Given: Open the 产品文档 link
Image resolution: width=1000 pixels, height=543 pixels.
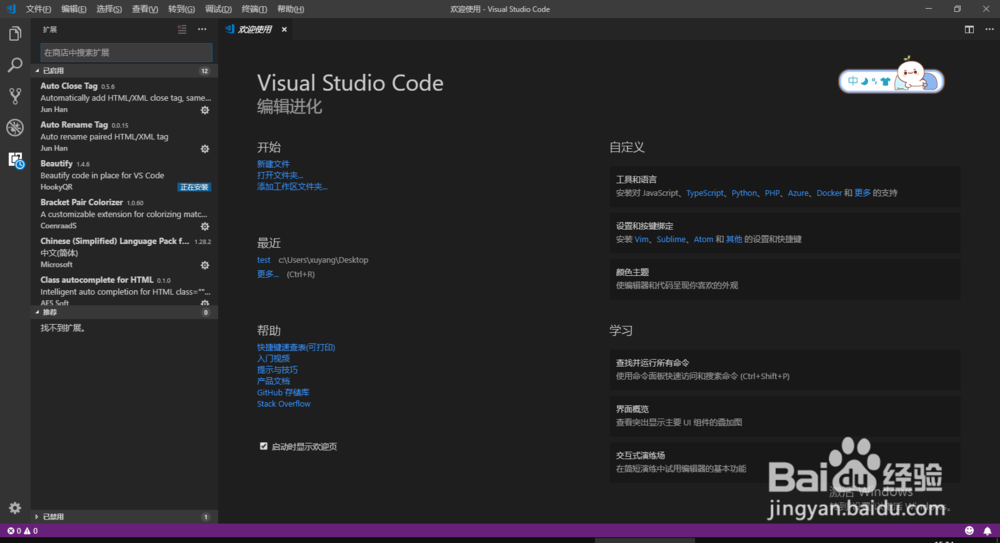Looking at the screenshot, I should pyautogui.click(x=273, y=381).
